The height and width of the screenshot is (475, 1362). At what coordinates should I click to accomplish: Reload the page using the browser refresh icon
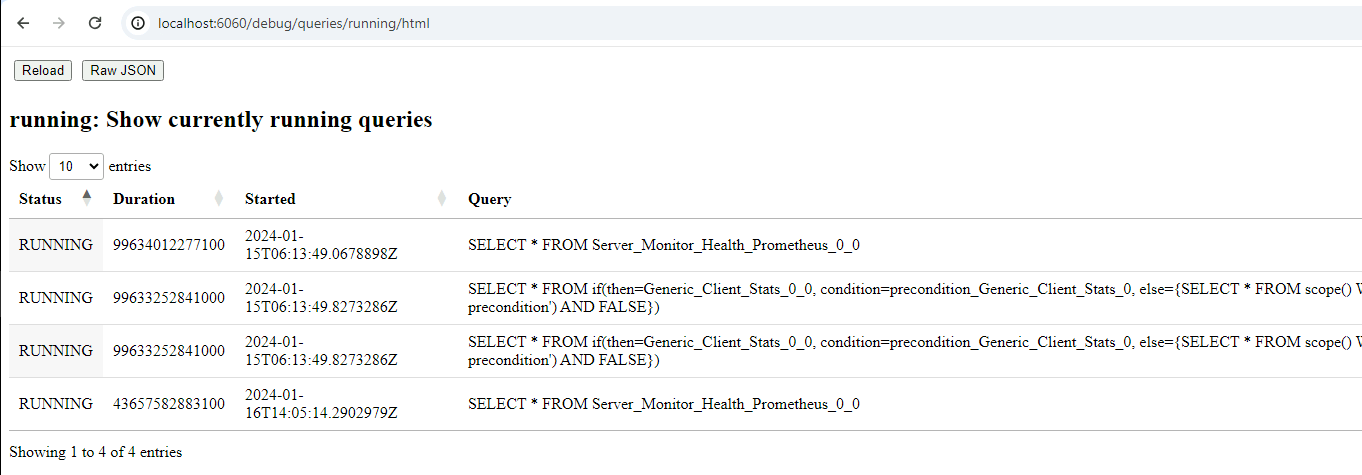point(95,23)
